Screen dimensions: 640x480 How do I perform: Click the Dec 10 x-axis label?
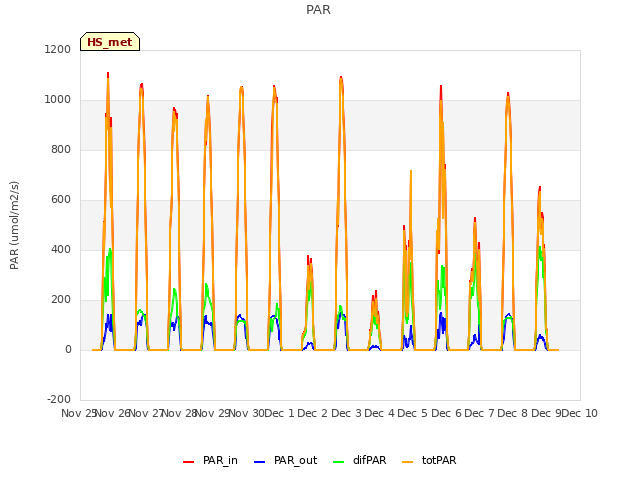pyautogui.click(x=580, y=413)
